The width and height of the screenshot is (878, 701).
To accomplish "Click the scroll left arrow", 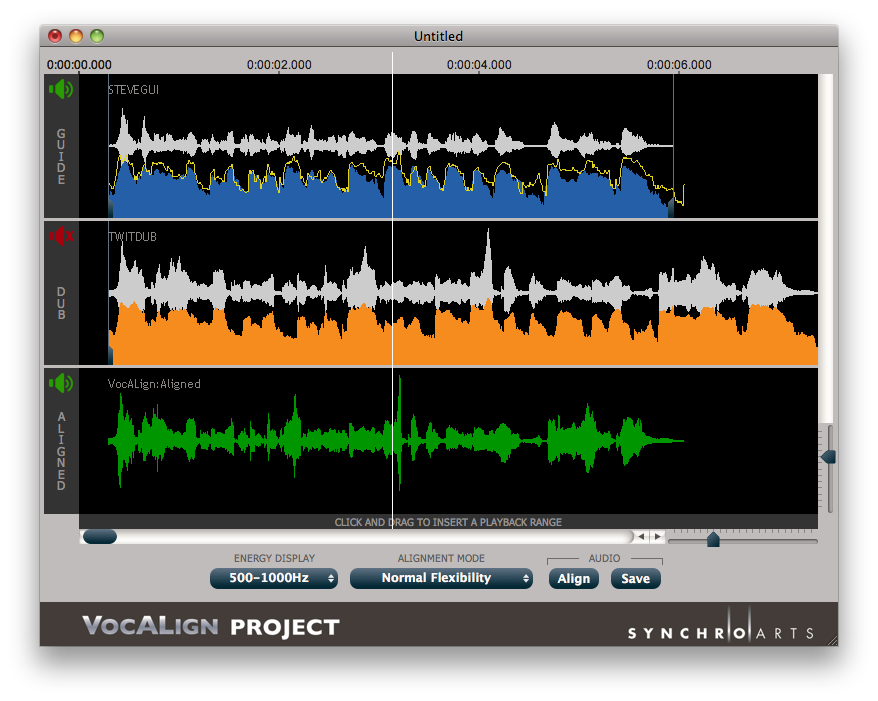I will click(642, 537).
